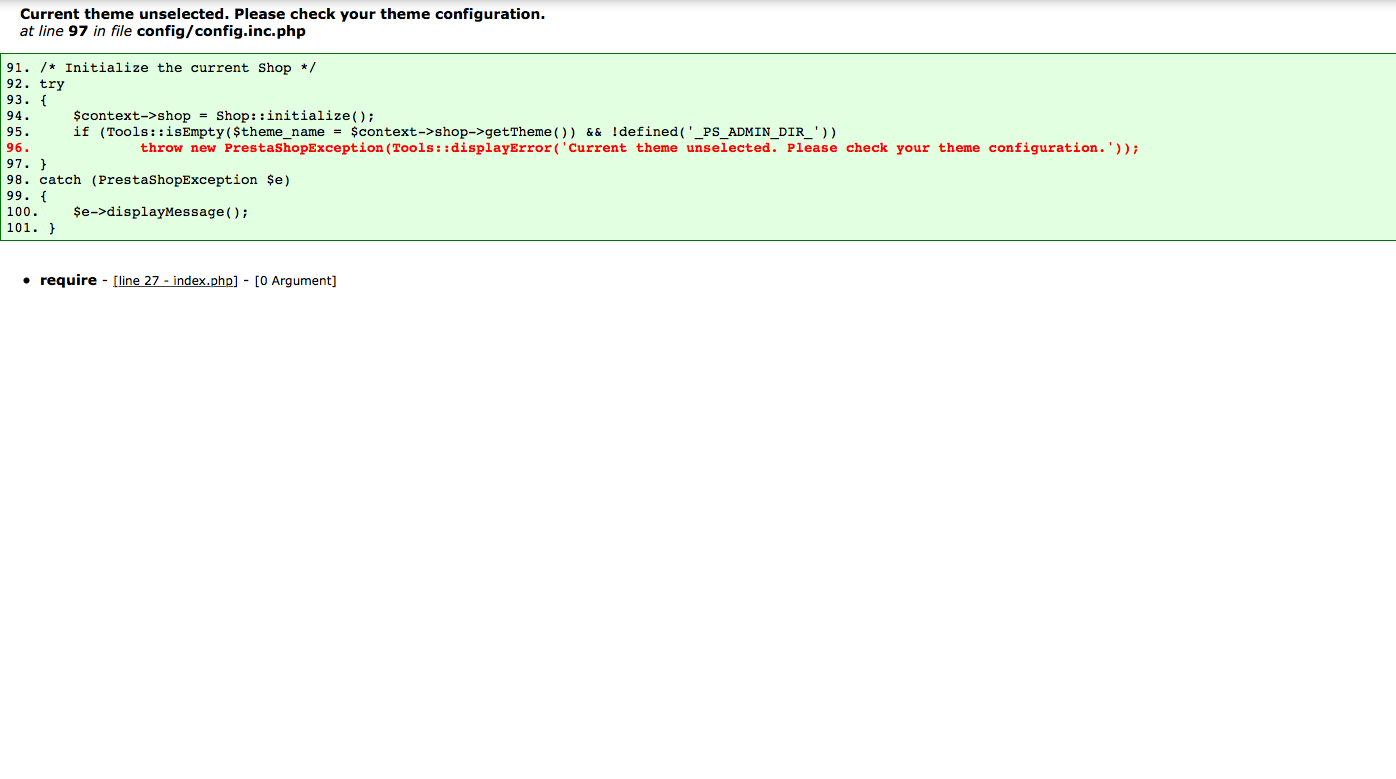Click the "[0 Argument]" text
This screenshot has height=779, width=1396.
[x=296, y=281]
